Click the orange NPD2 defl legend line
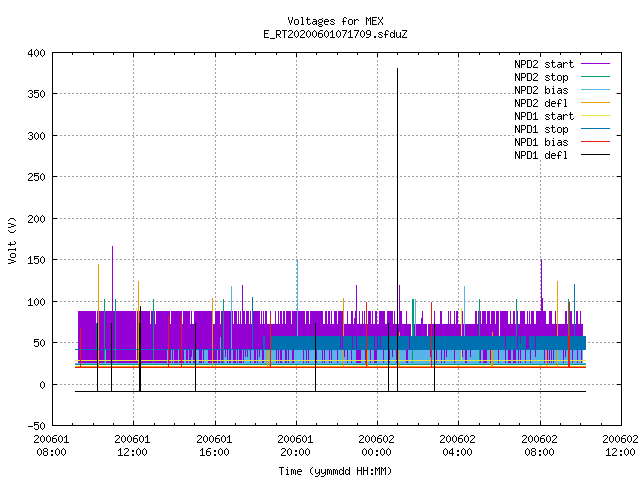 pyautogui.click(x=595, y=103)
